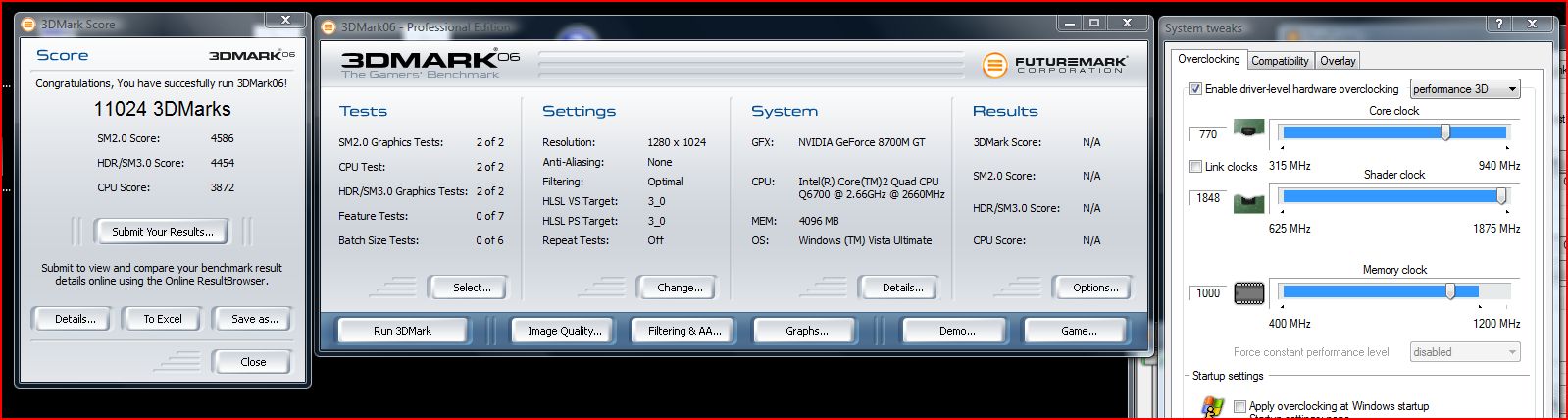1568x420 pixels.
Task: Open results Options button
Action: pyautogui.click(x=1095, y=288)
